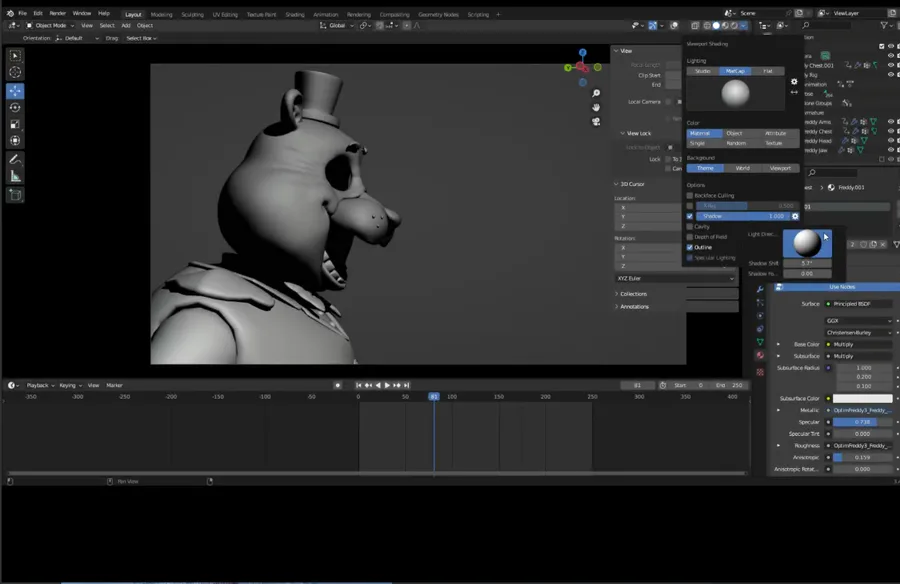Open the Christensen-Burley subsurface method dropdown
The image size is (900, 584).
point(859,333)
